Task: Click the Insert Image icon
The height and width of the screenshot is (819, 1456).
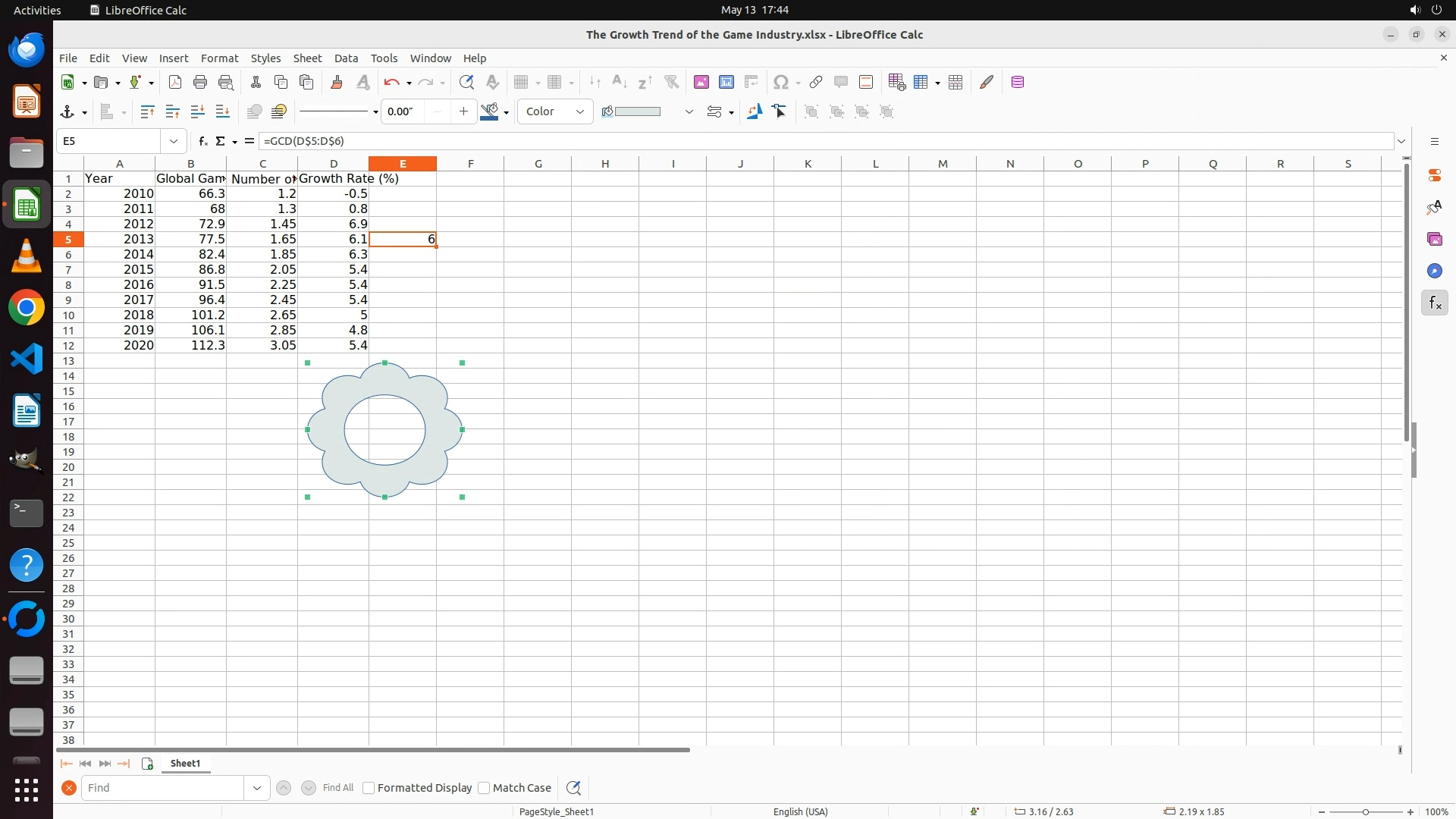Action: [701, 83]
